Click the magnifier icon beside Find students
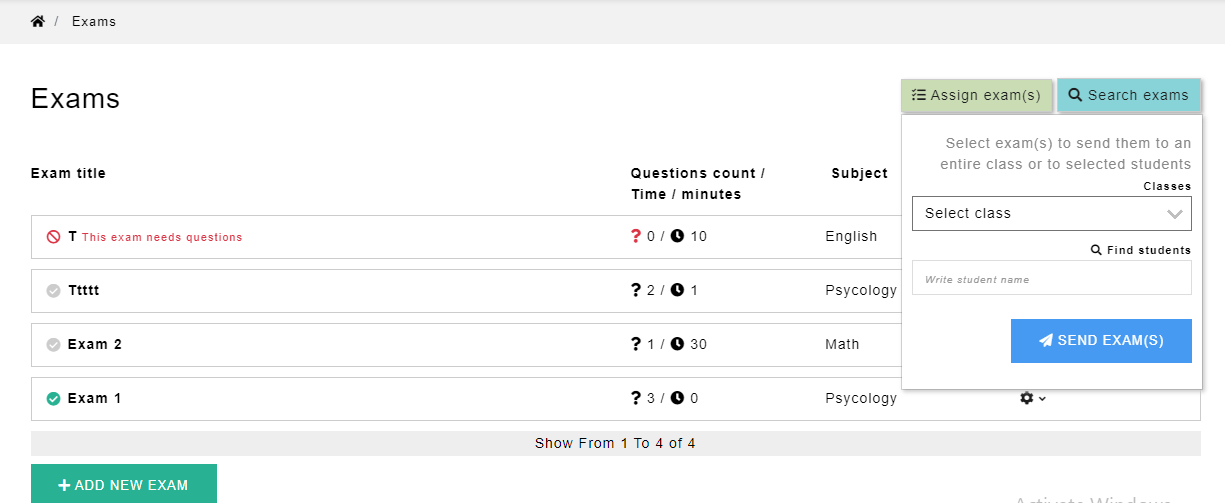The image size is (1225, 503). [1096, 251]
